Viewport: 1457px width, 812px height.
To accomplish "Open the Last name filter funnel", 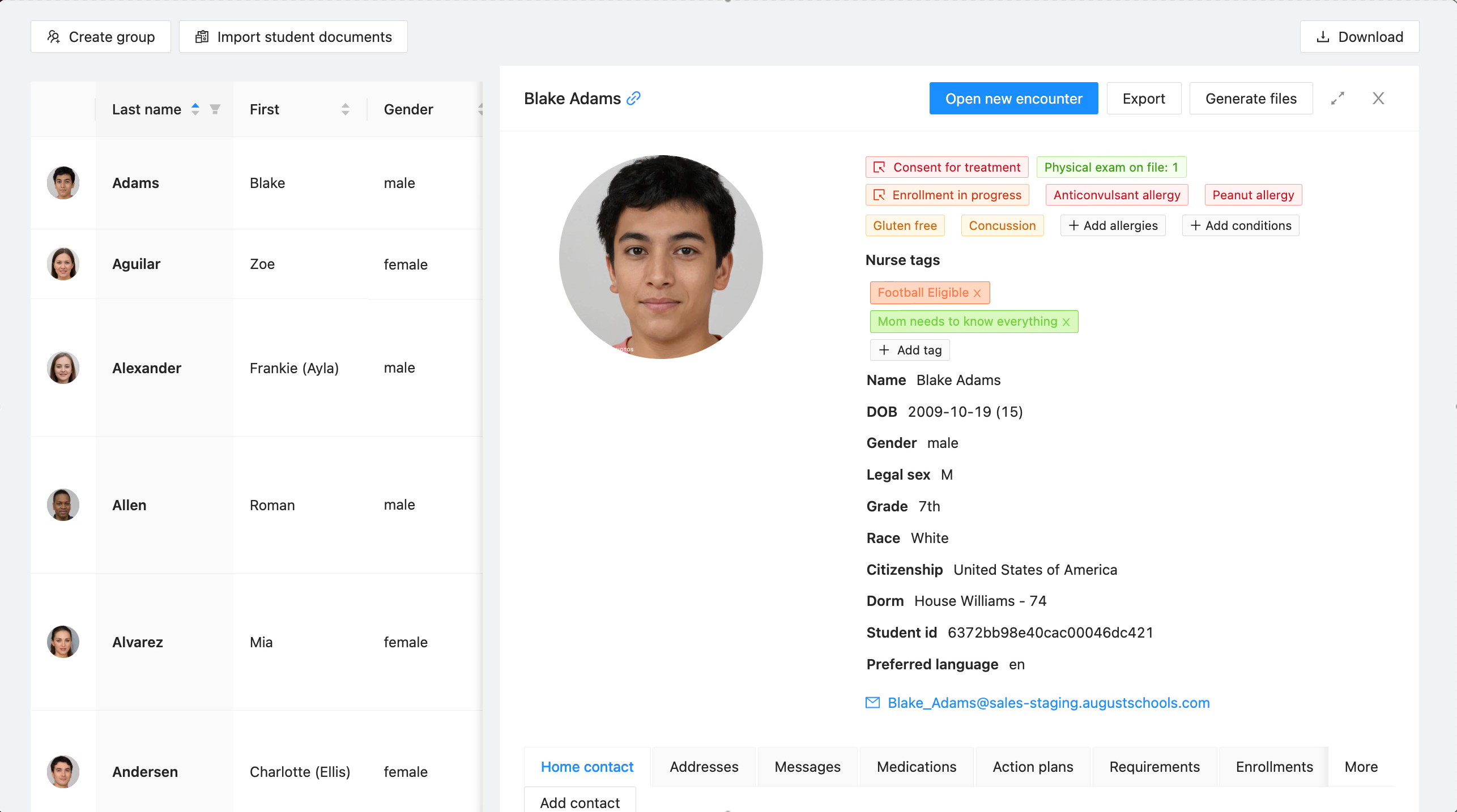I will [215, 109].
